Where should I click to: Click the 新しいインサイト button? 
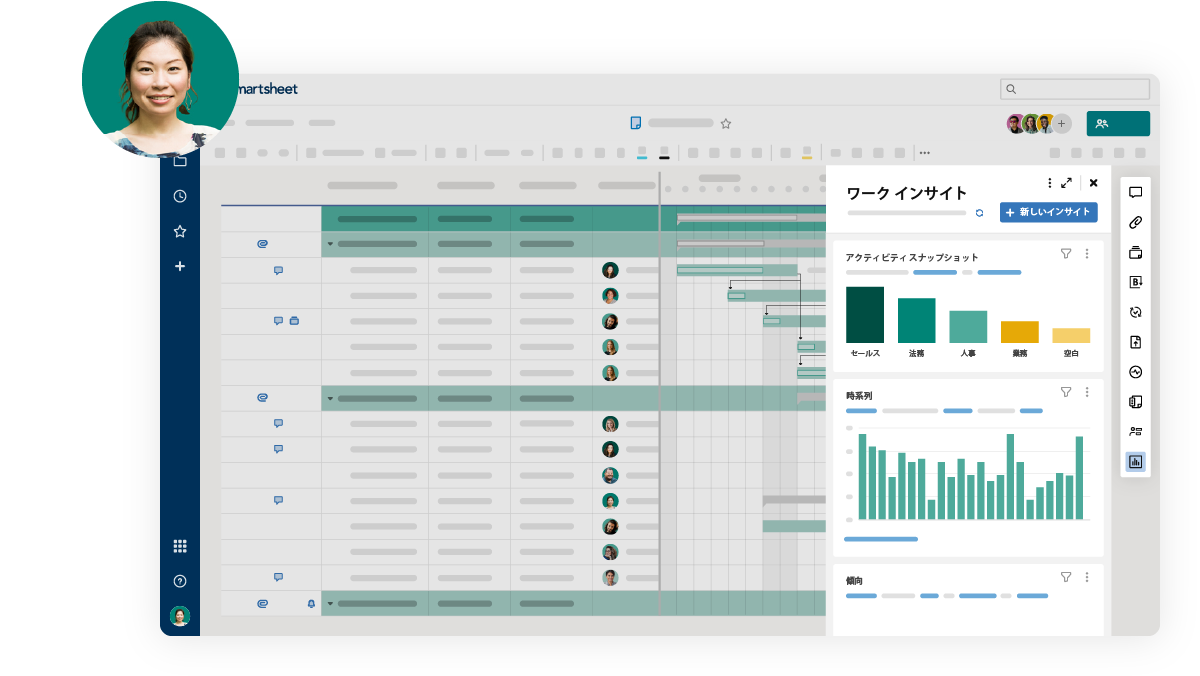point(1048,213)
